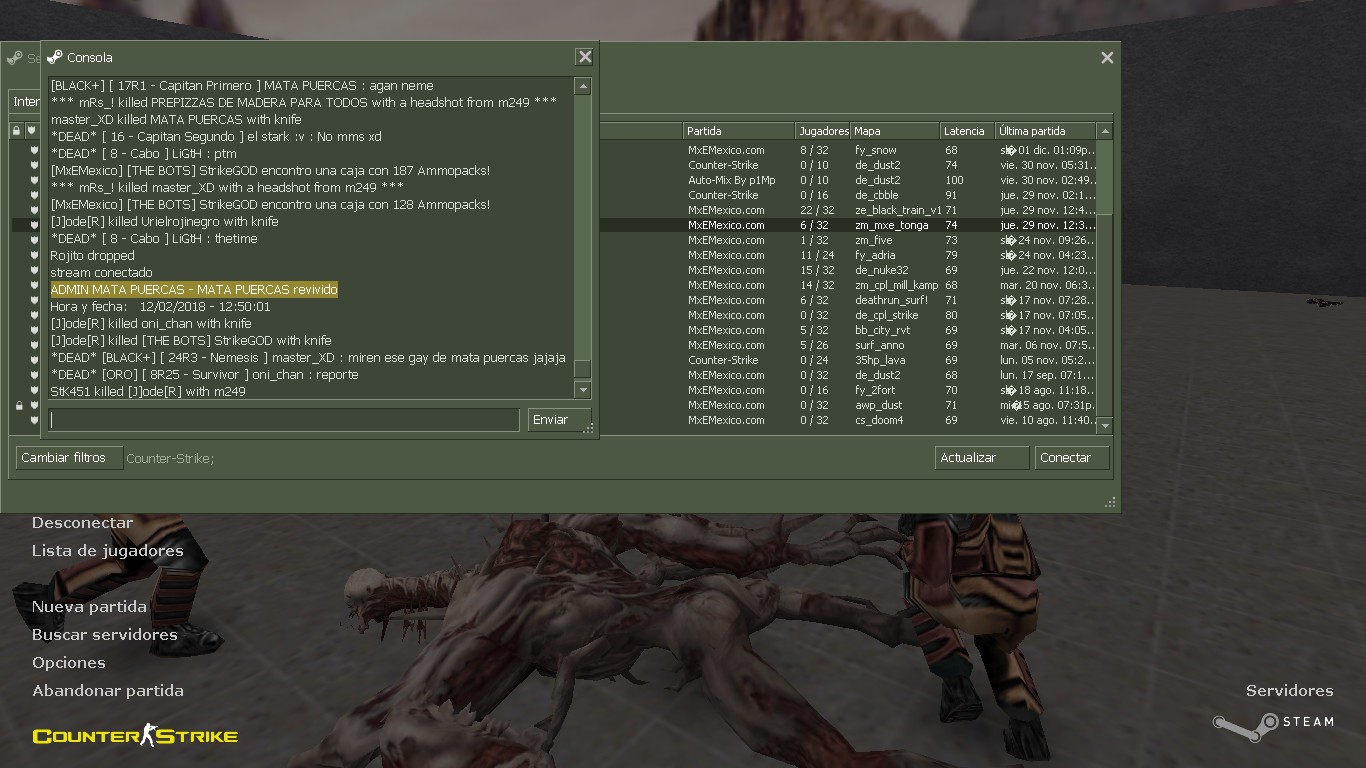The width and height of the screenshot is (1366, 768).
Task: Click the Counter-Strike logo at the bottom left
Action: click(x=135, y=737)
